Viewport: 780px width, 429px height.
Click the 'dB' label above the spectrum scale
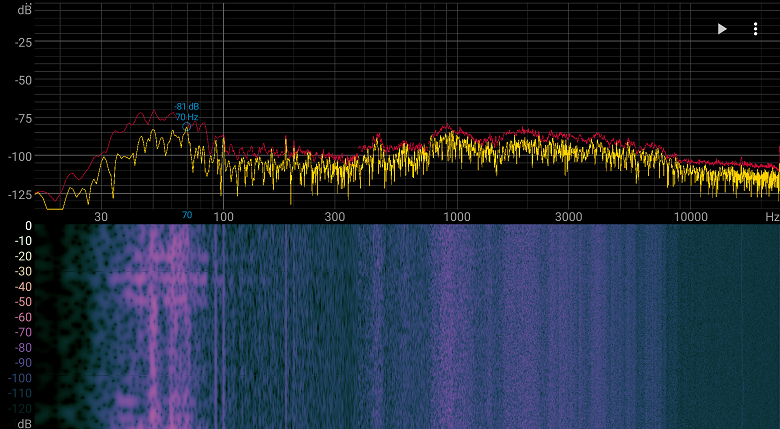[25, 9]
